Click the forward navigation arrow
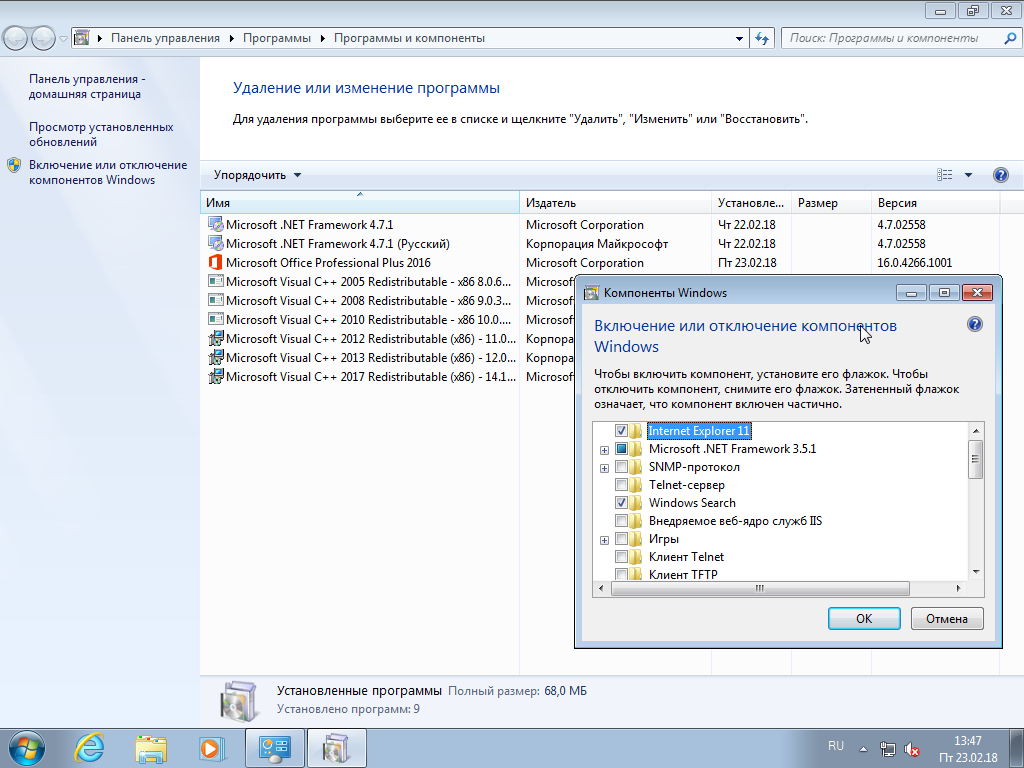The height and width of the screenshot is (768, 1024). pos(43,39)
